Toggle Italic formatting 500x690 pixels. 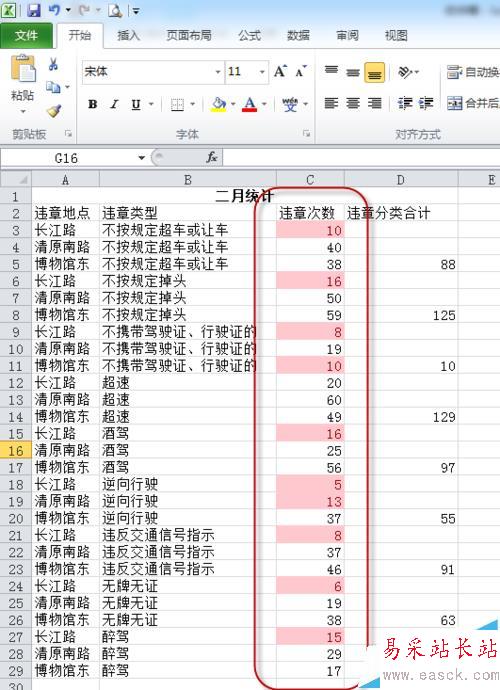pyautogui.click(x=114, y=105)
